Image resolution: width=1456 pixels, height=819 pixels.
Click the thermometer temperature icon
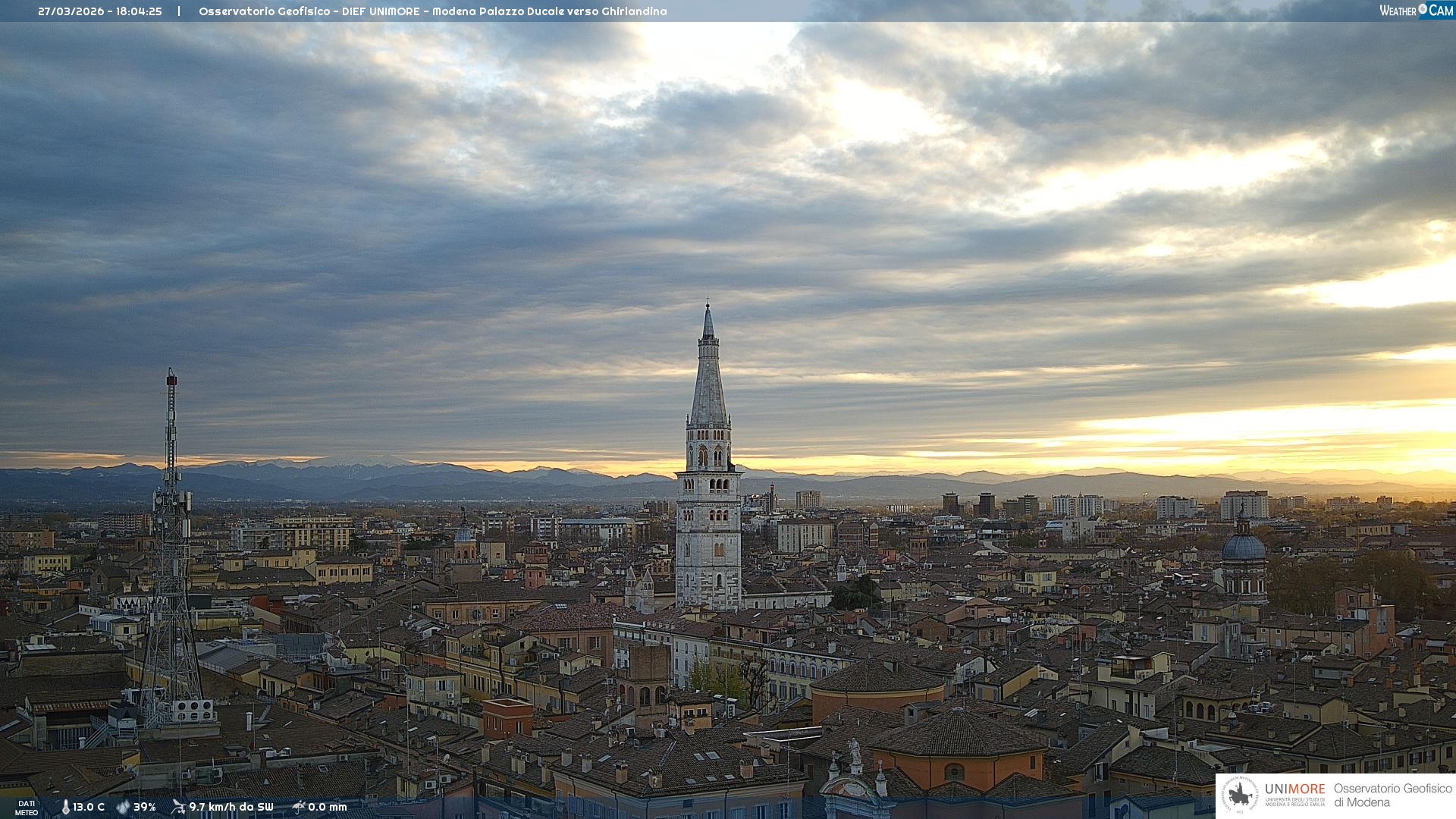65,807
